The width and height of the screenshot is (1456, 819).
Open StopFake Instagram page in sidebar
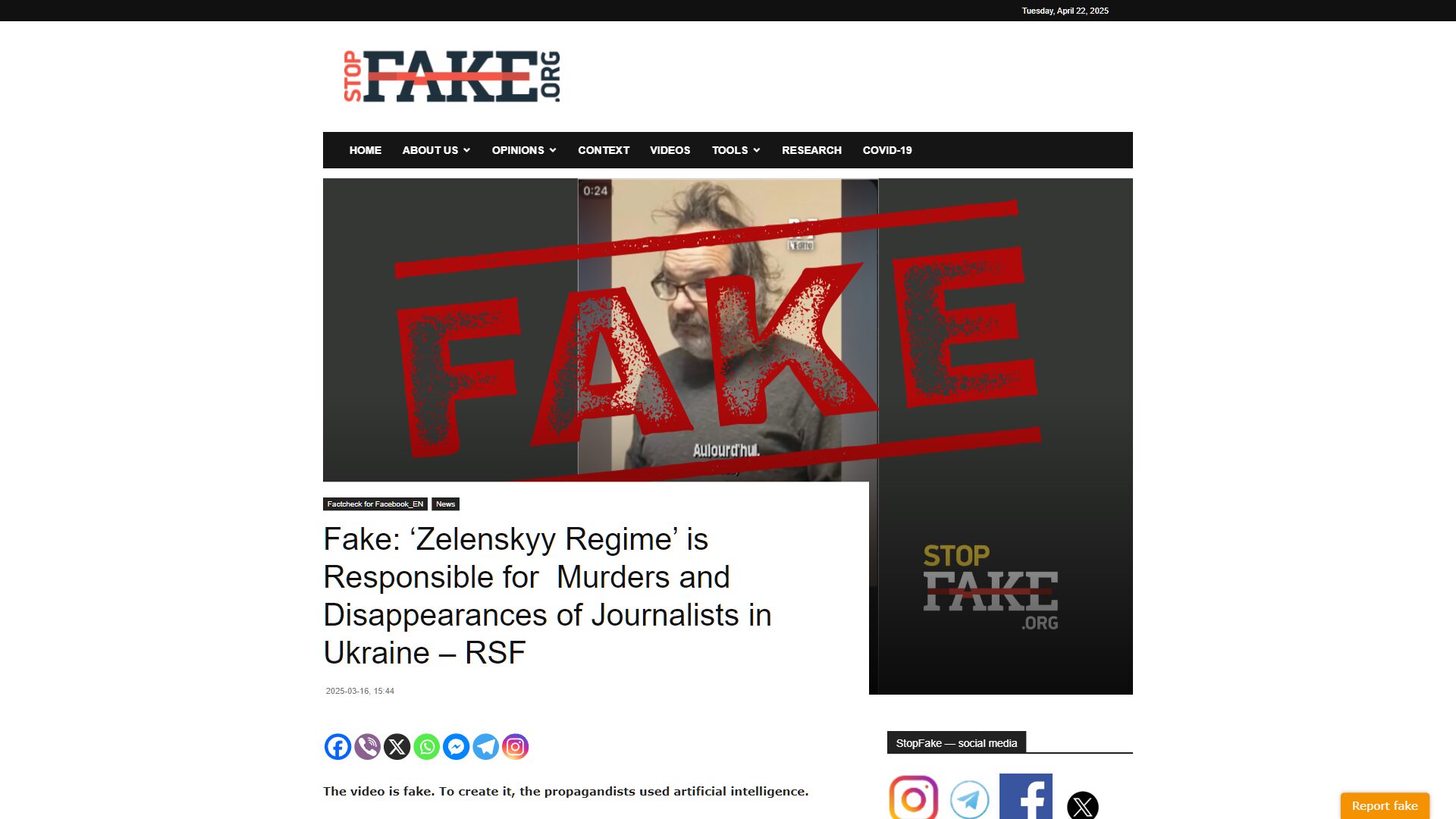(914, 798)
